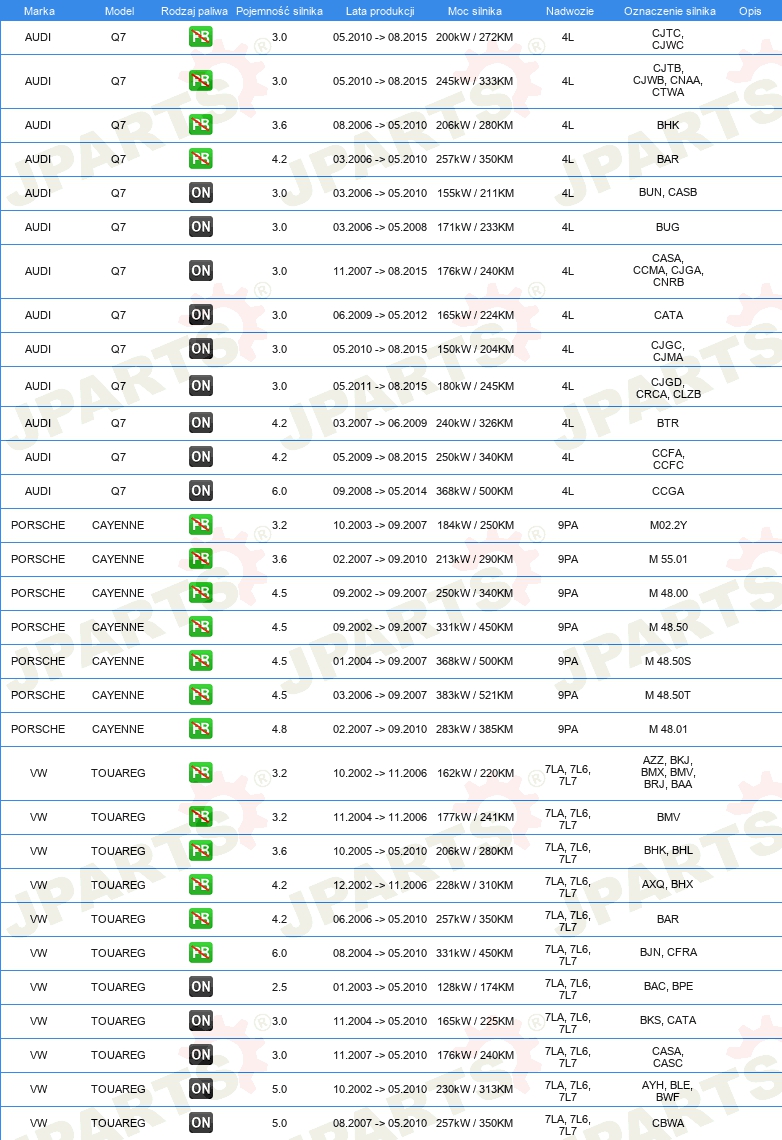Select the power value 213kW / 290KM
Viewport: 782px width, 1140px height.
click(x=475, y=559)
